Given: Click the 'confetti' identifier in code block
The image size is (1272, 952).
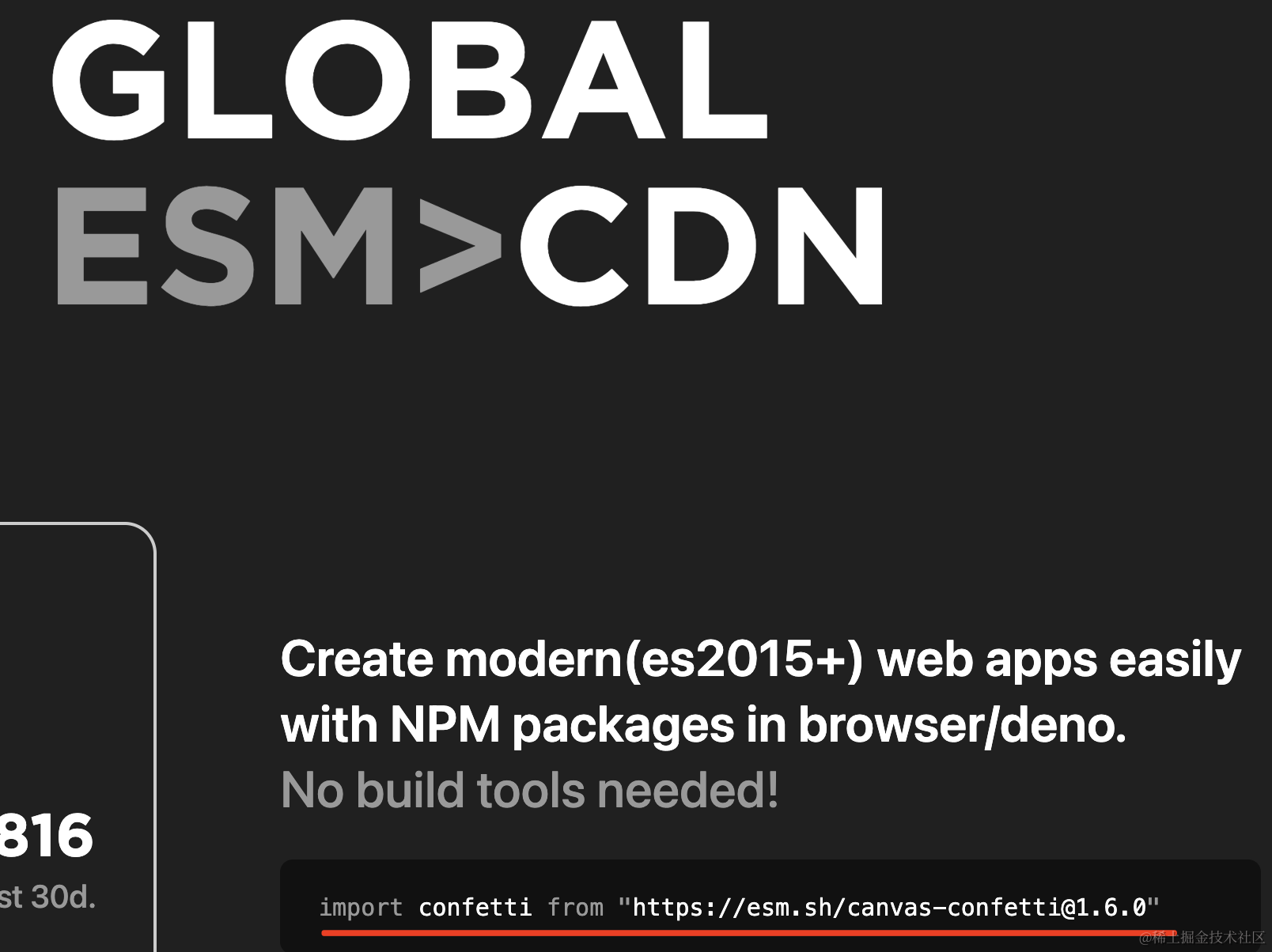Looking at the screenshot, I should point(475,907).
